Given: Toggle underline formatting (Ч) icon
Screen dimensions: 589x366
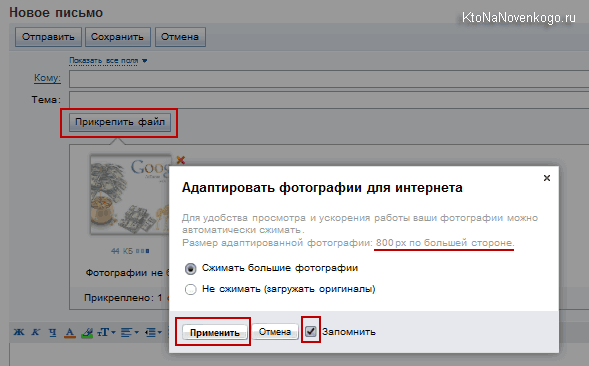Looking at the screenshot, I should tap(53, 332).
